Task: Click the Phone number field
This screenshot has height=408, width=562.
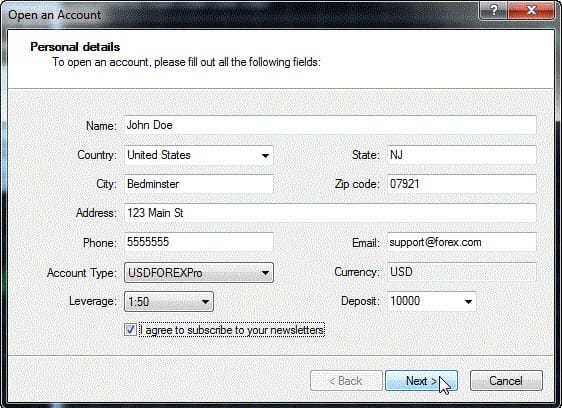Action: pyautogui.click(x=199, y=242)
